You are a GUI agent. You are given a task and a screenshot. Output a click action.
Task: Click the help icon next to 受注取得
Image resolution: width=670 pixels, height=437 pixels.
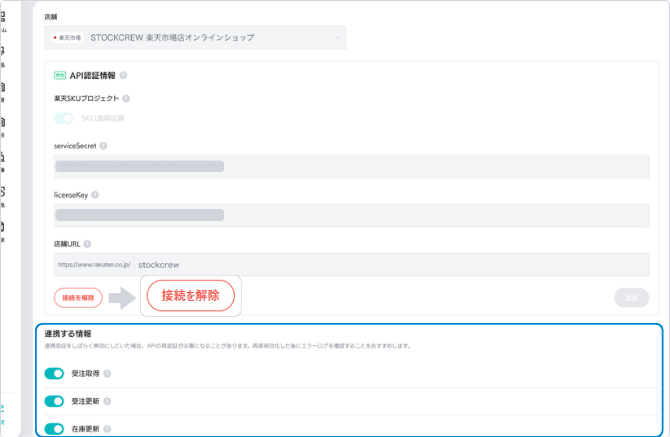pos(107,374)
